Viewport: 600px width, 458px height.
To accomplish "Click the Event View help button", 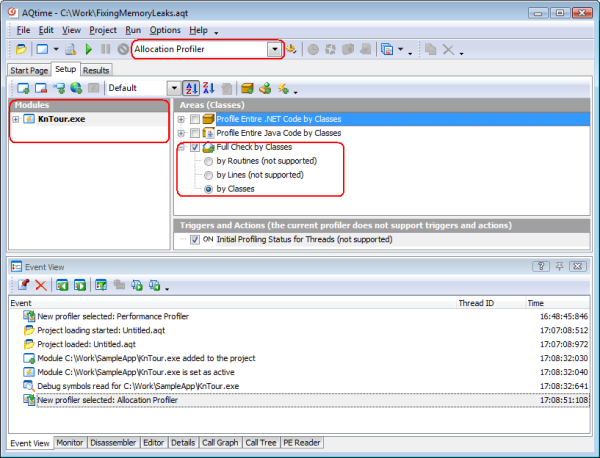I will click(x=541, y=266).
